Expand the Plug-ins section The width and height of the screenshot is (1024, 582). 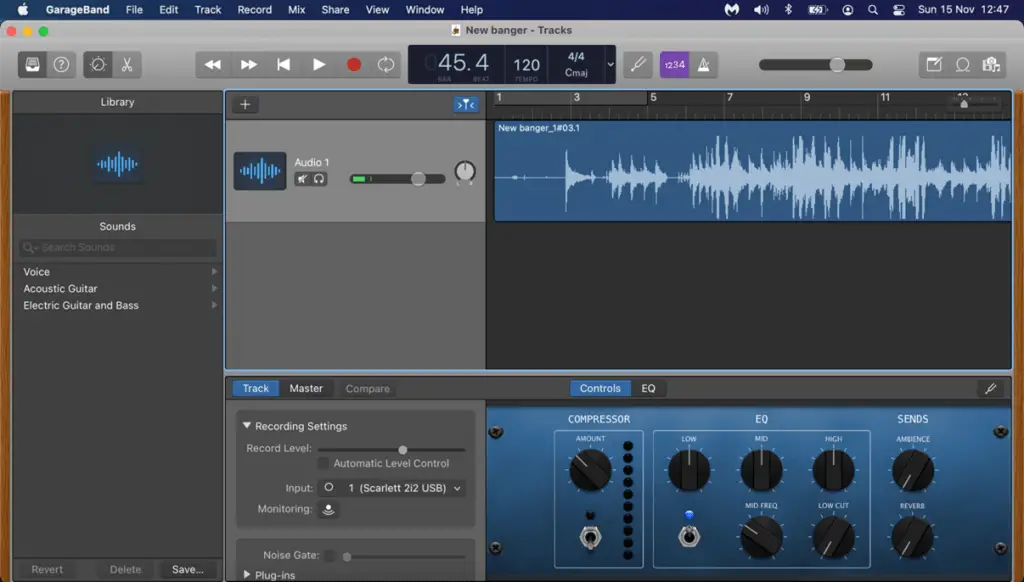coord(247,575)
